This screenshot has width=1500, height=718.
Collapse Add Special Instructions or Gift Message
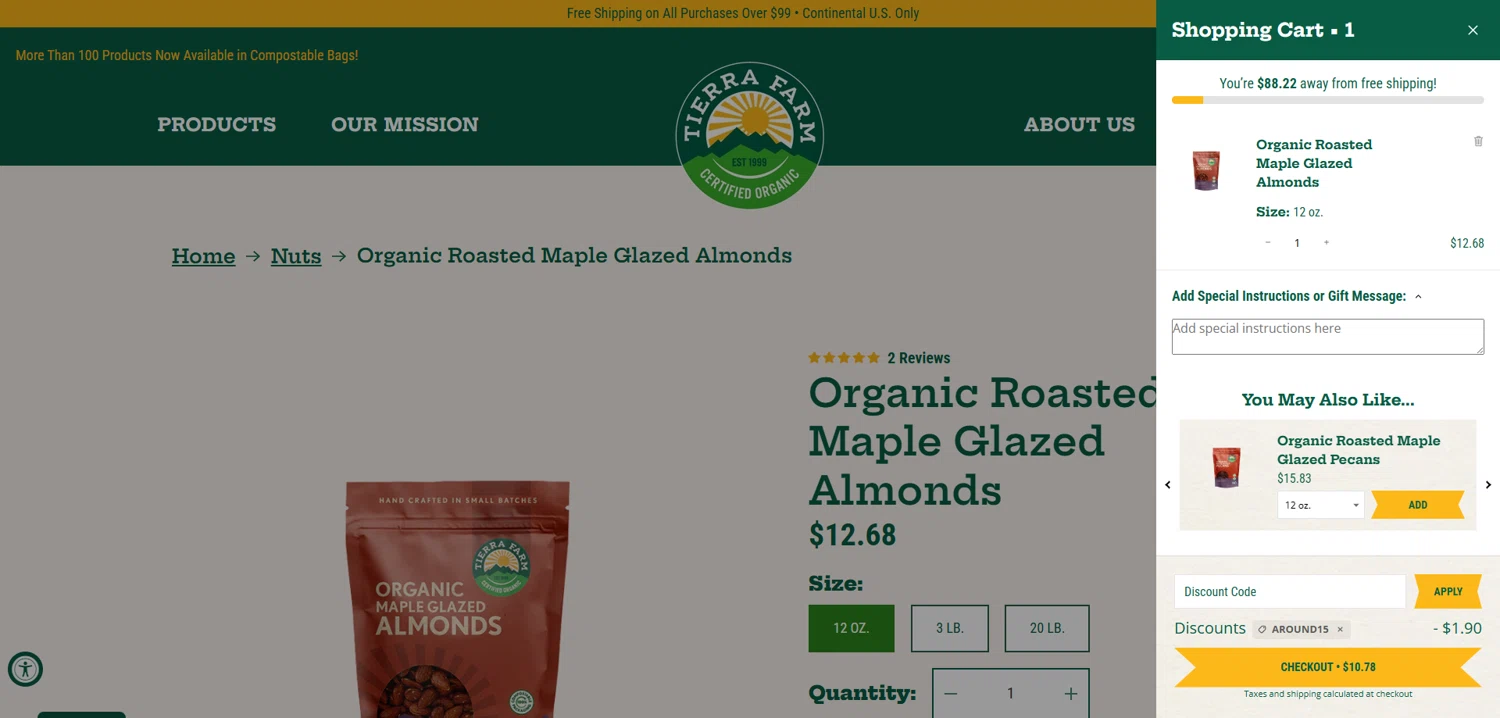(1297, 296)
